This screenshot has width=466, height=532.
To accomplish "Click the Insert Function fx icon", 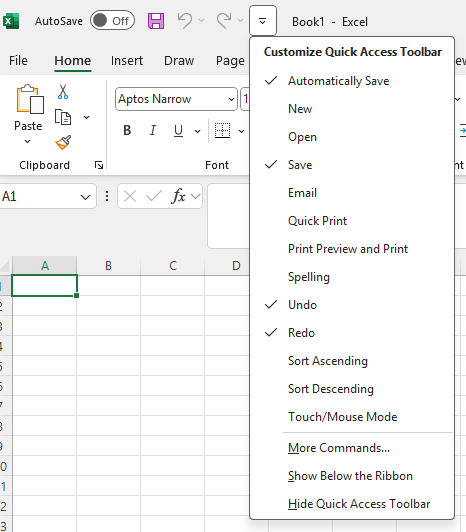I will coord(179,196).
